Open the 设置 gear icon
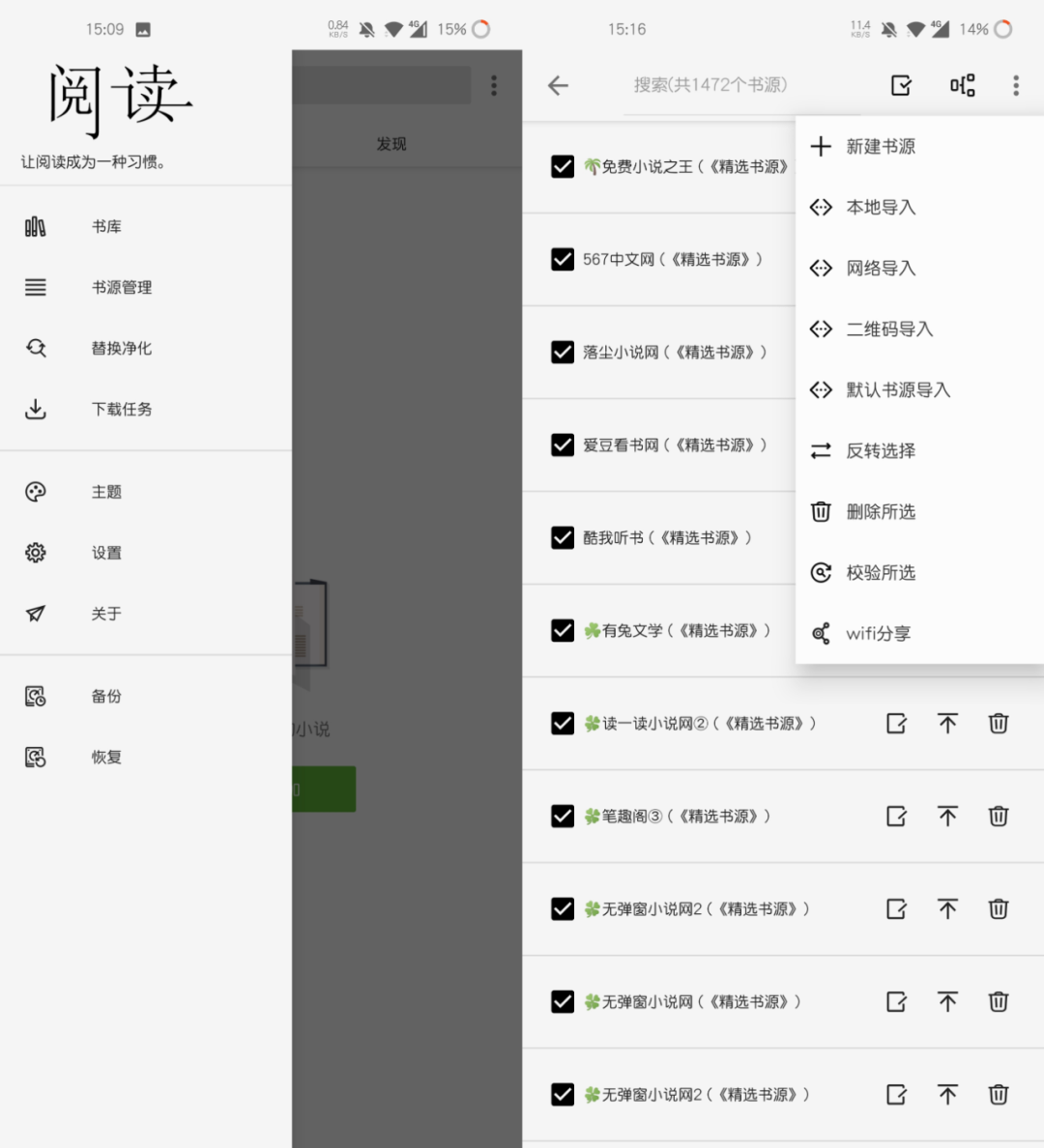Screen dimensions: 1044x1148 point(35,552)
